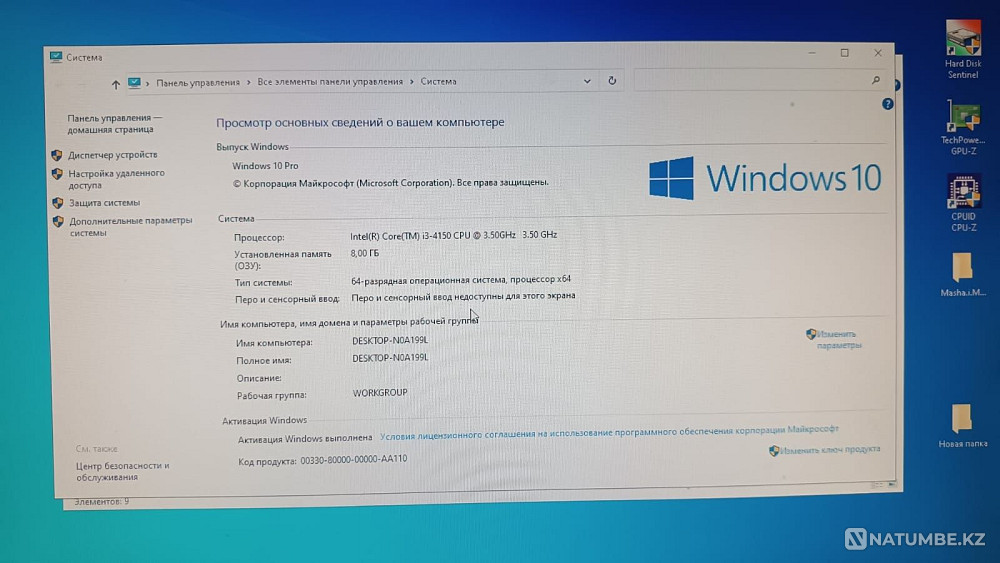Image resolution: width=1000 pixels, height=563 pixels.
Task: Click shield icon next to Изменить параметры
Action: pyautogui.click(x=811, y=334)
